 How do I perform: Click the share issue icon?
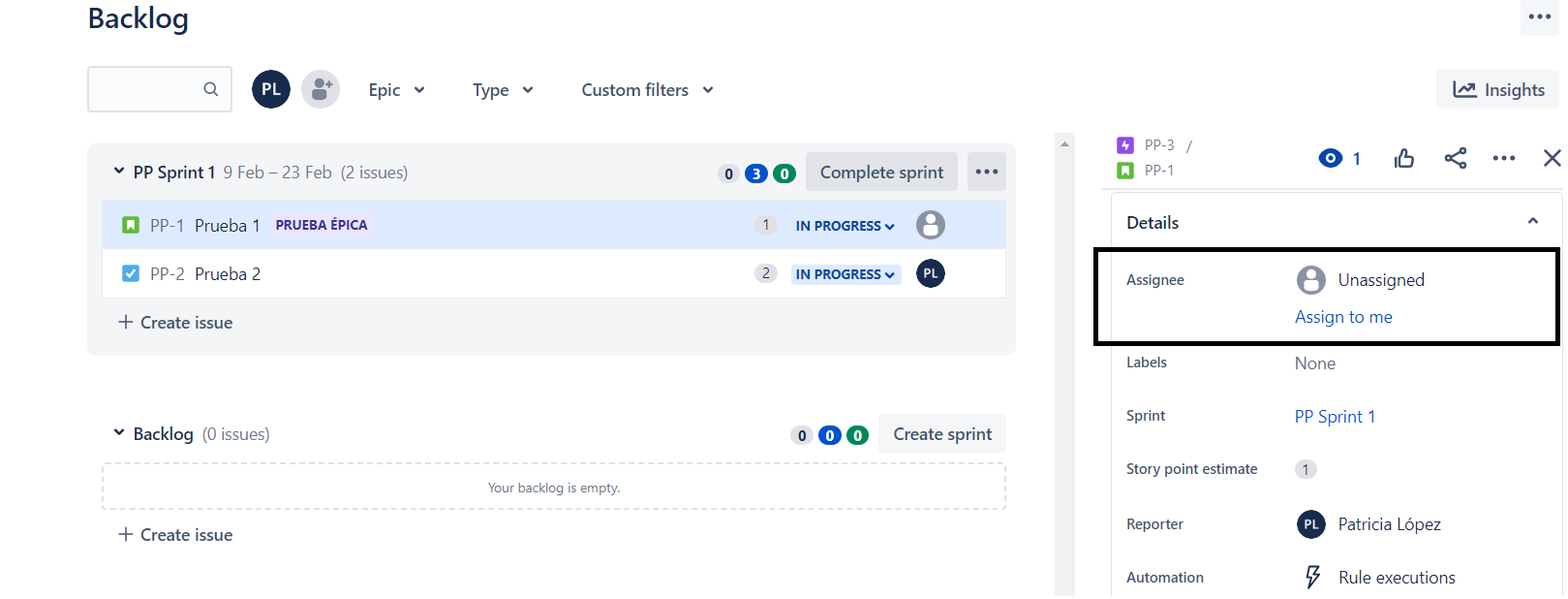pos(1455,158)
